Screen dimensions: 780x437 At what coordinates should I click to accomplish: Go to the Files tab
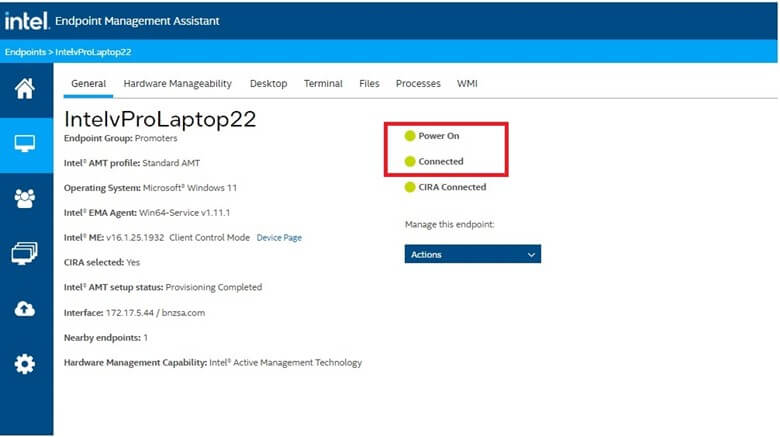coord(369,84)
